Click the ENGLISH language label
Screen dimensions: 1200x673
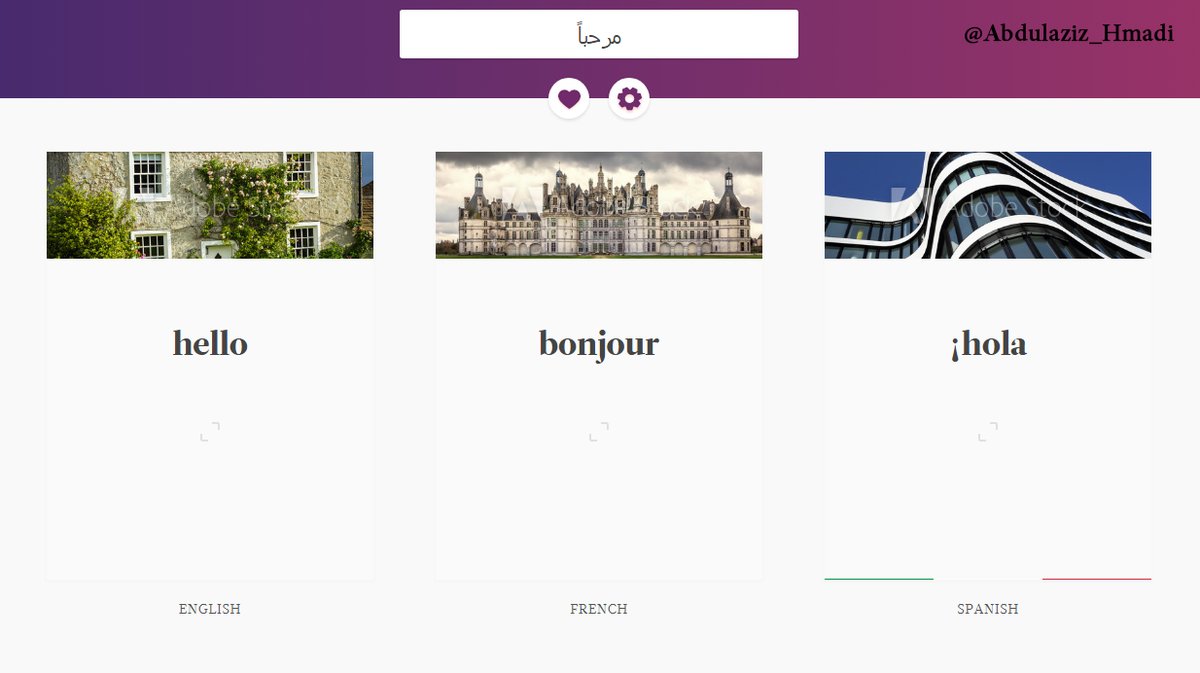[210, 609]
